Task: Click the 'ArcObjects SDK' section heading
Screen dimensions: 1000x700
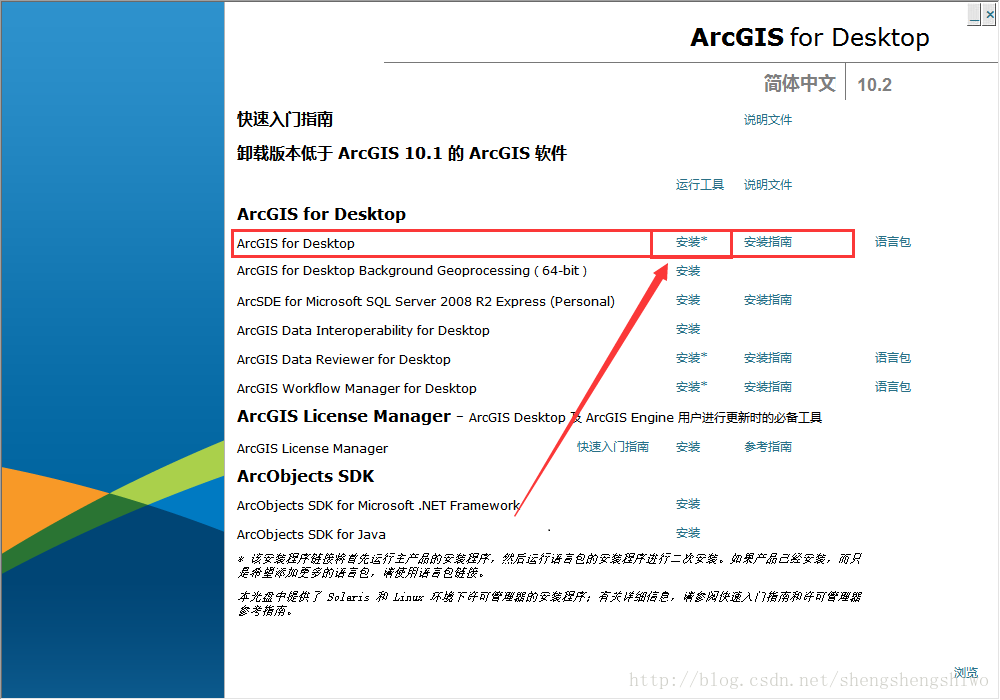Action: point(305,476)
